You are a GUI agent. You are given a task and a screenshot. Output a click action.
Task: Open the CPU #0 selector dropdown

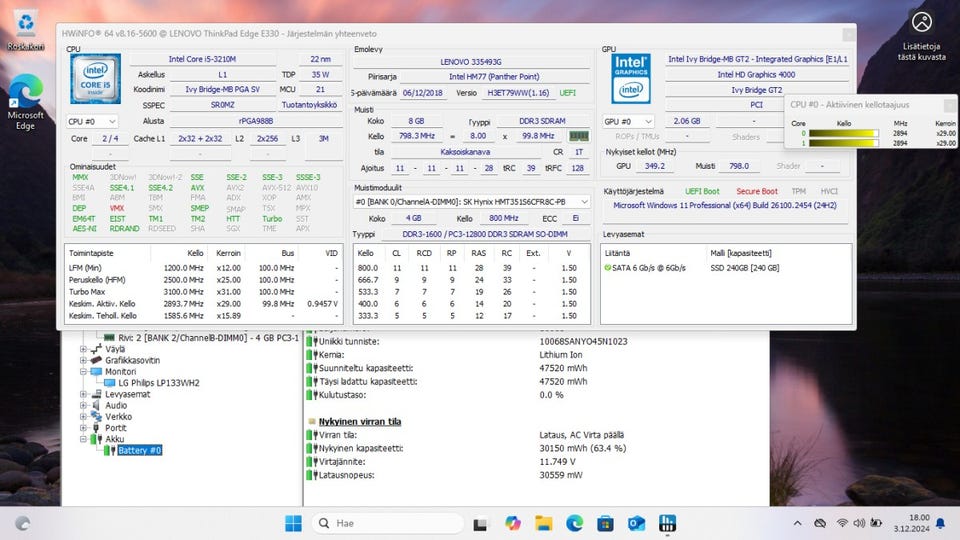click(92, 121)
